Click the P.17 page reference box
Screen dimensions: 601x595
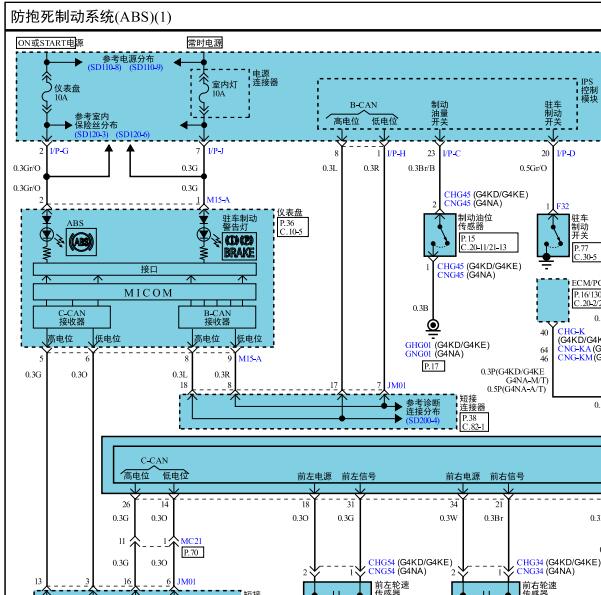coord(434,367)
